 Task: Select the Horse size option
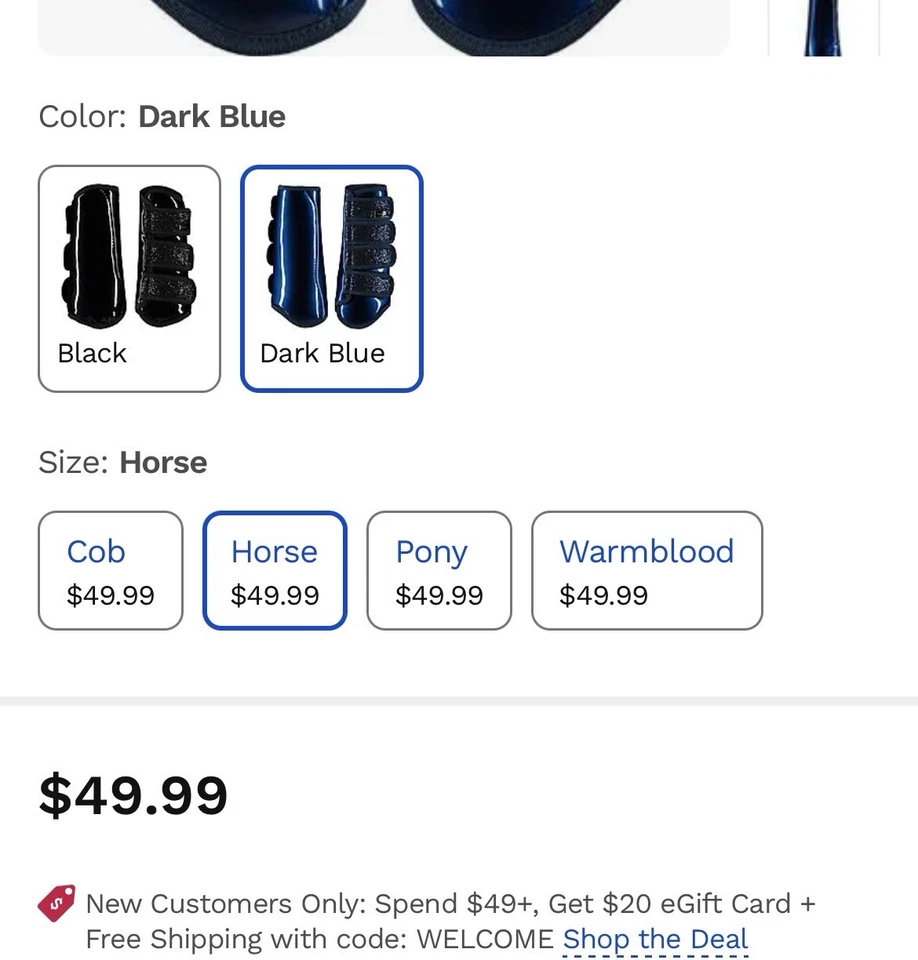tap(274, 570)
